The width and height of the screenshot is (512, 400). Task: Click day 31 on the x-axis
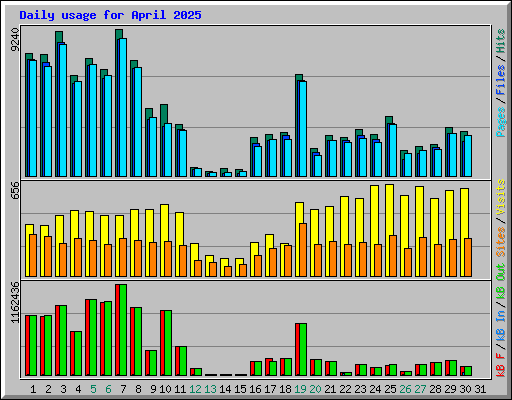[x=480, y=389]
